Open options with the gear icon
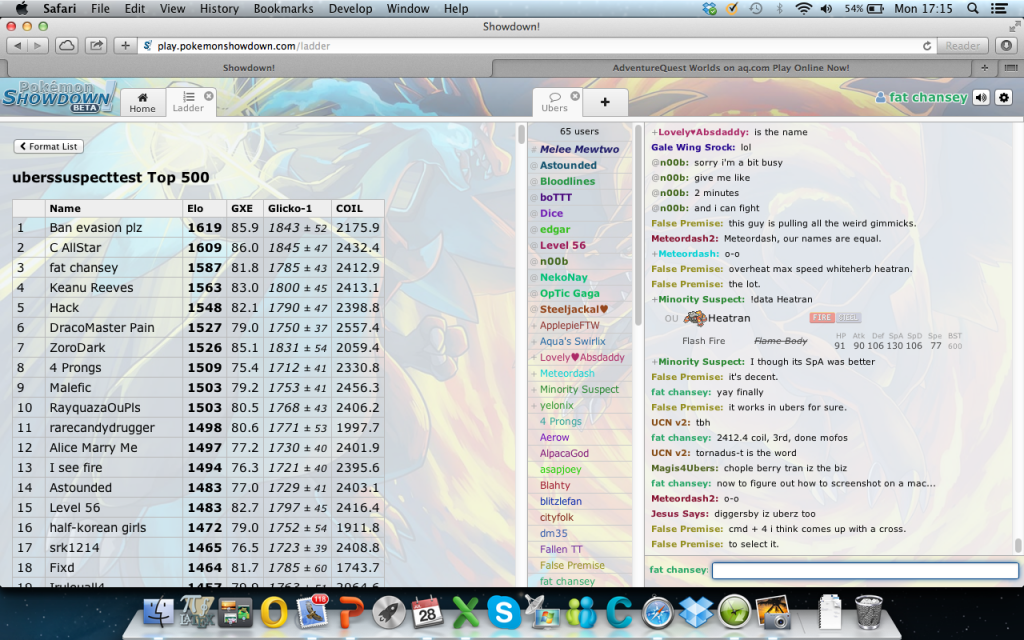 pos(1004,97)
